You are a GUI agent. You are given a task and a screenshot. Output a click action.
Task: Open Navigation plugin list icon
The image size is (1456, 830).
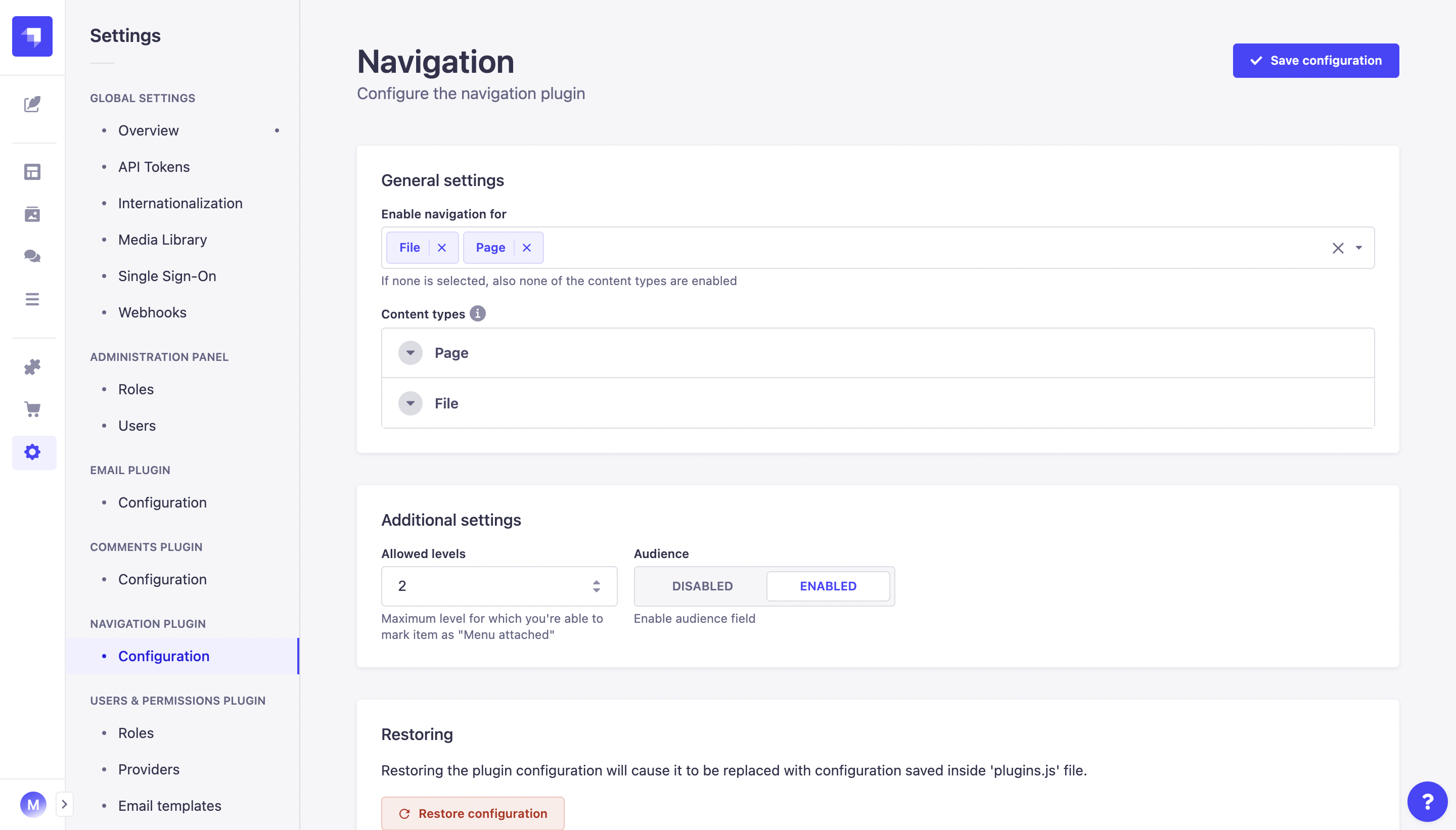pyautogui.click(x=32, y=299)
